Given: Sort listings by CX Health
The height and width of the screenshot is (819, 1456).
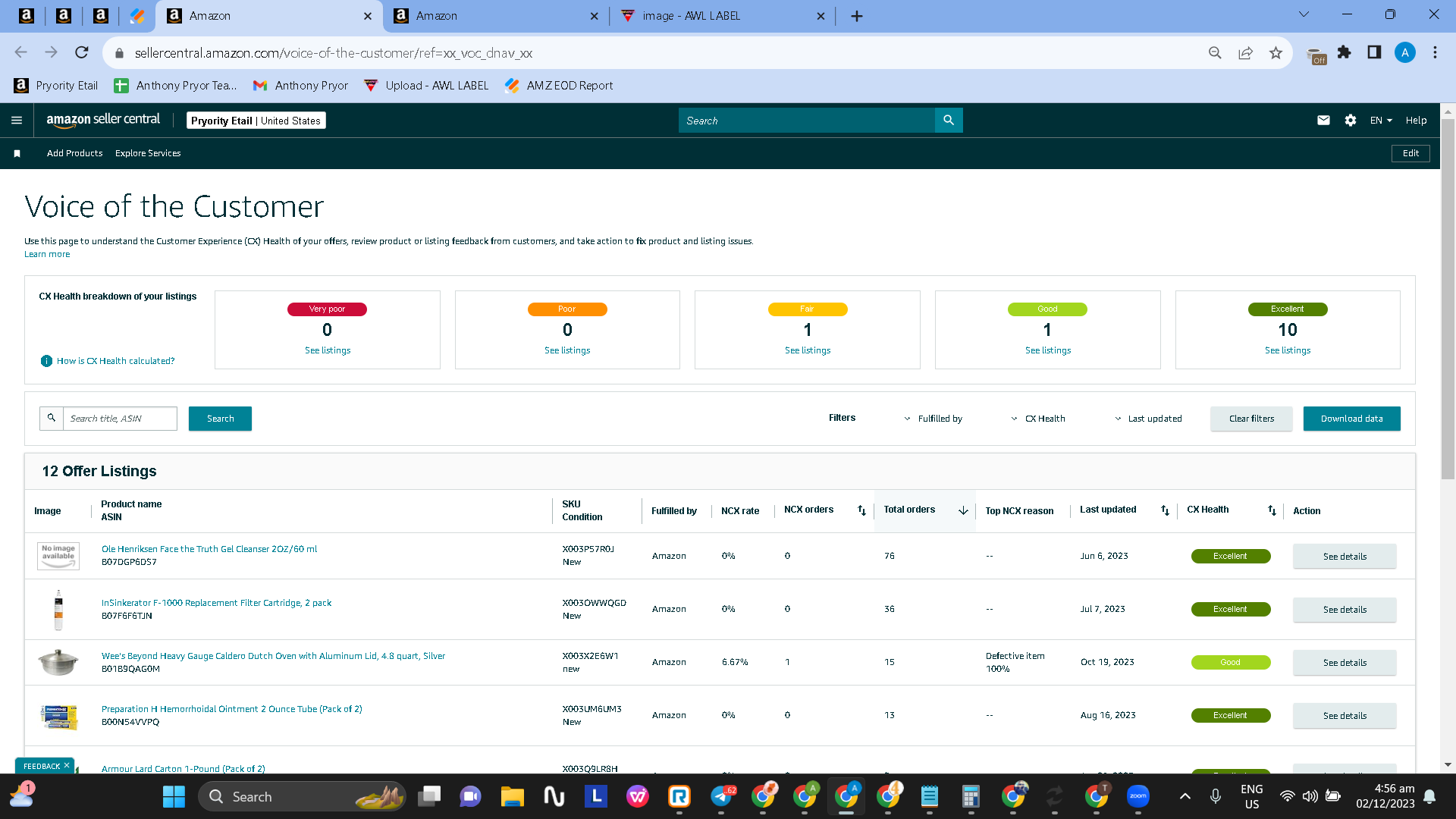Looking at the screenshot, I should point(1272,510).
